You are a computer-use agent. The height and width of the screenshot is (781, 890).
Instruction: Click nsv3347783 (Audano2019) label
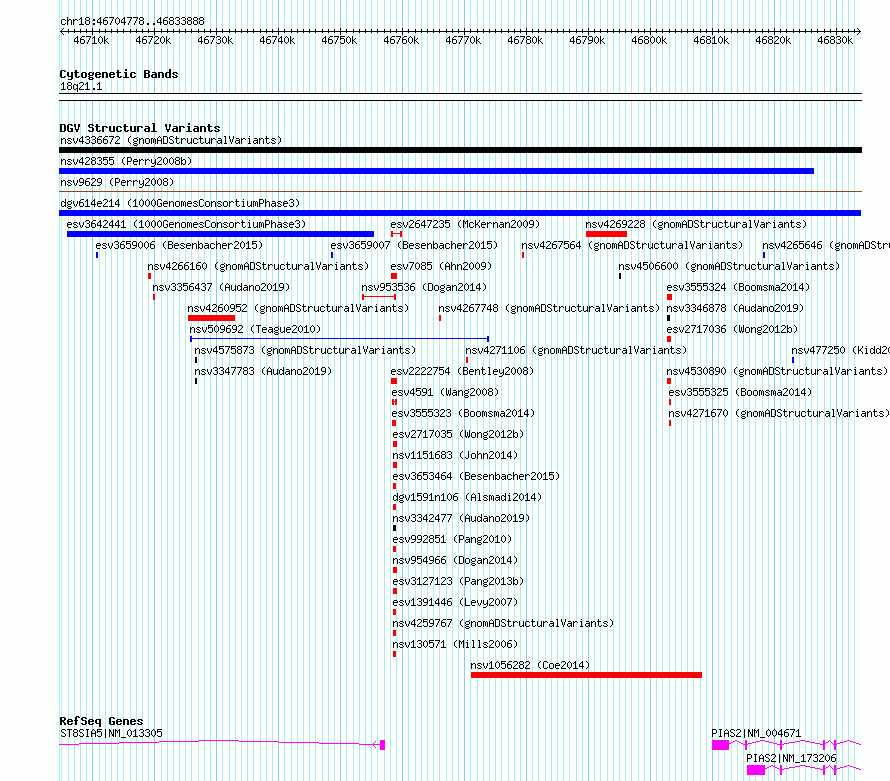[x=263, y=371]
